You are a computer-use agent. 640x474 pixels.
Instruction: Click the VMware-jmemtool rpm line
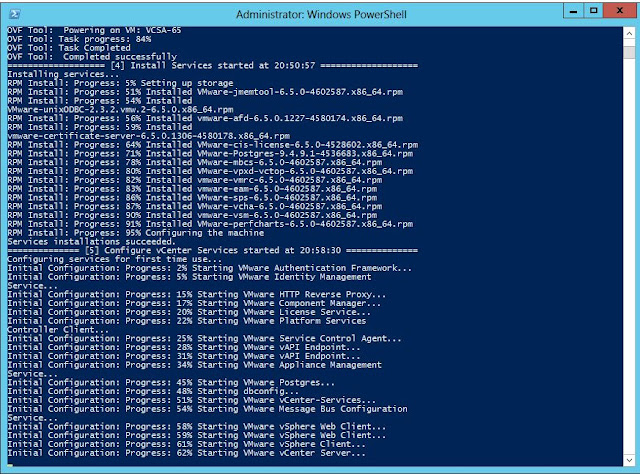coord(205,92)
